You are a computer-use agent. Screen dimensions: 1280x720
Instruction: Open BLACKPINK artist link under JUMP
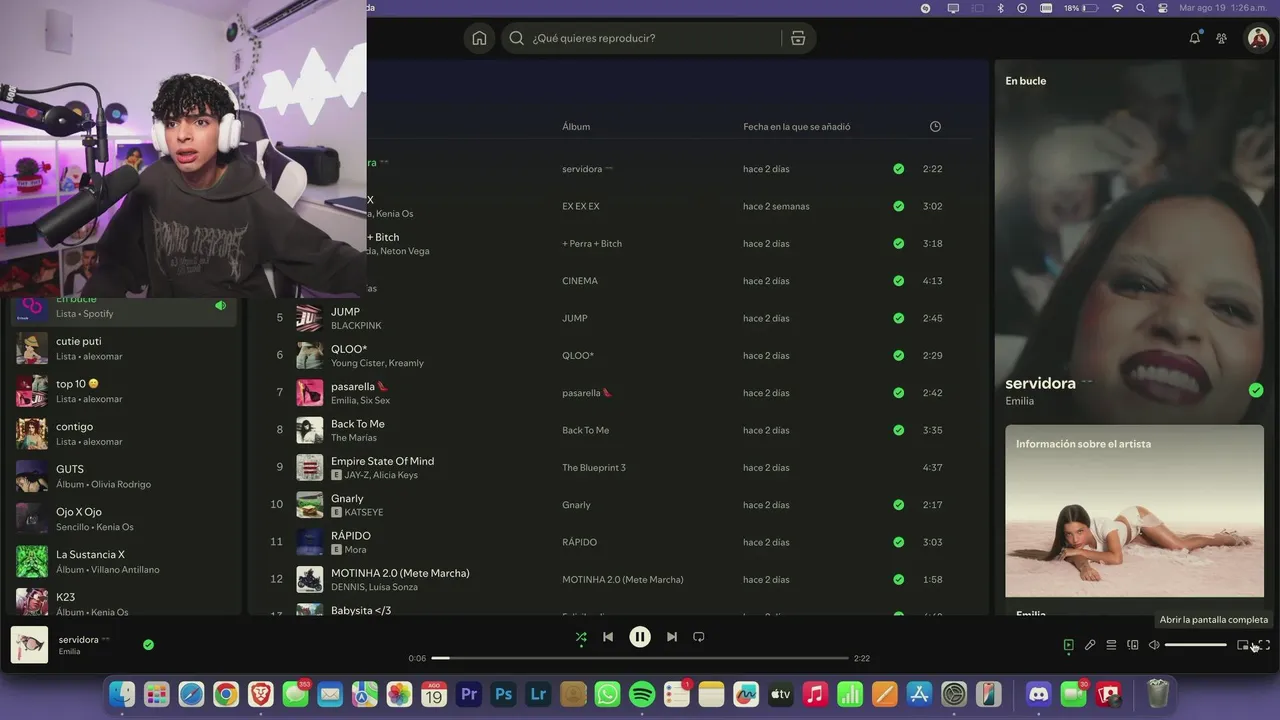pyautogui.click(x=356, y=326)
